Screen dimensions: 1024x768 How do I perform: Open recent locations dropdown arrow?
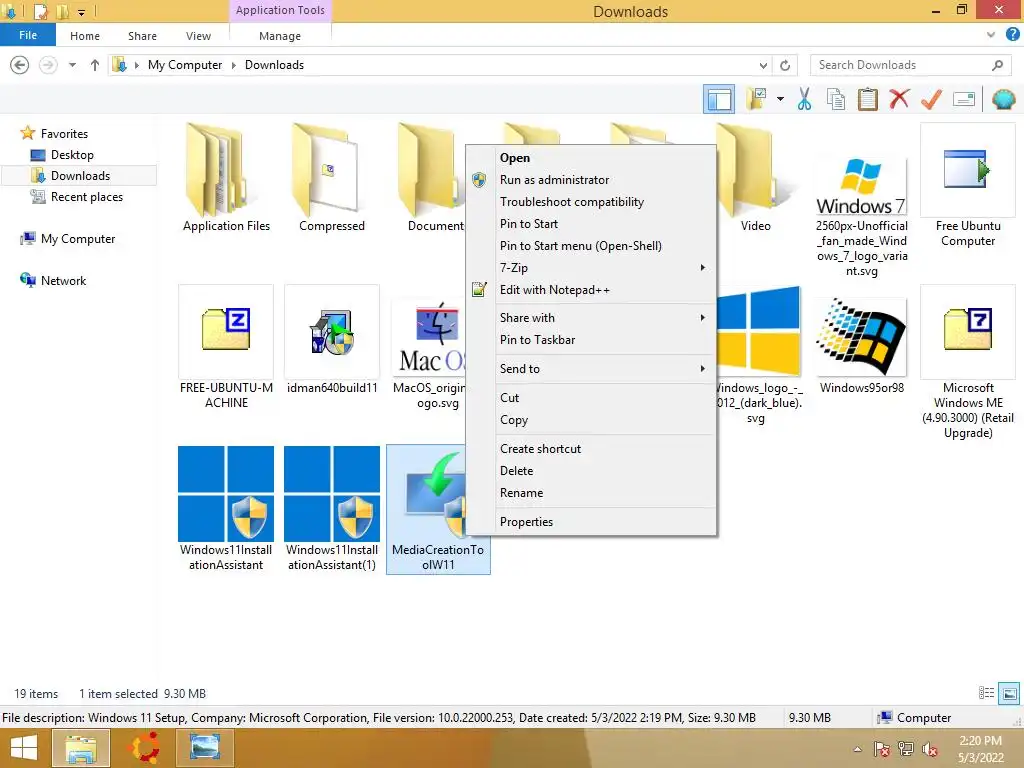[x=72, y=65]
